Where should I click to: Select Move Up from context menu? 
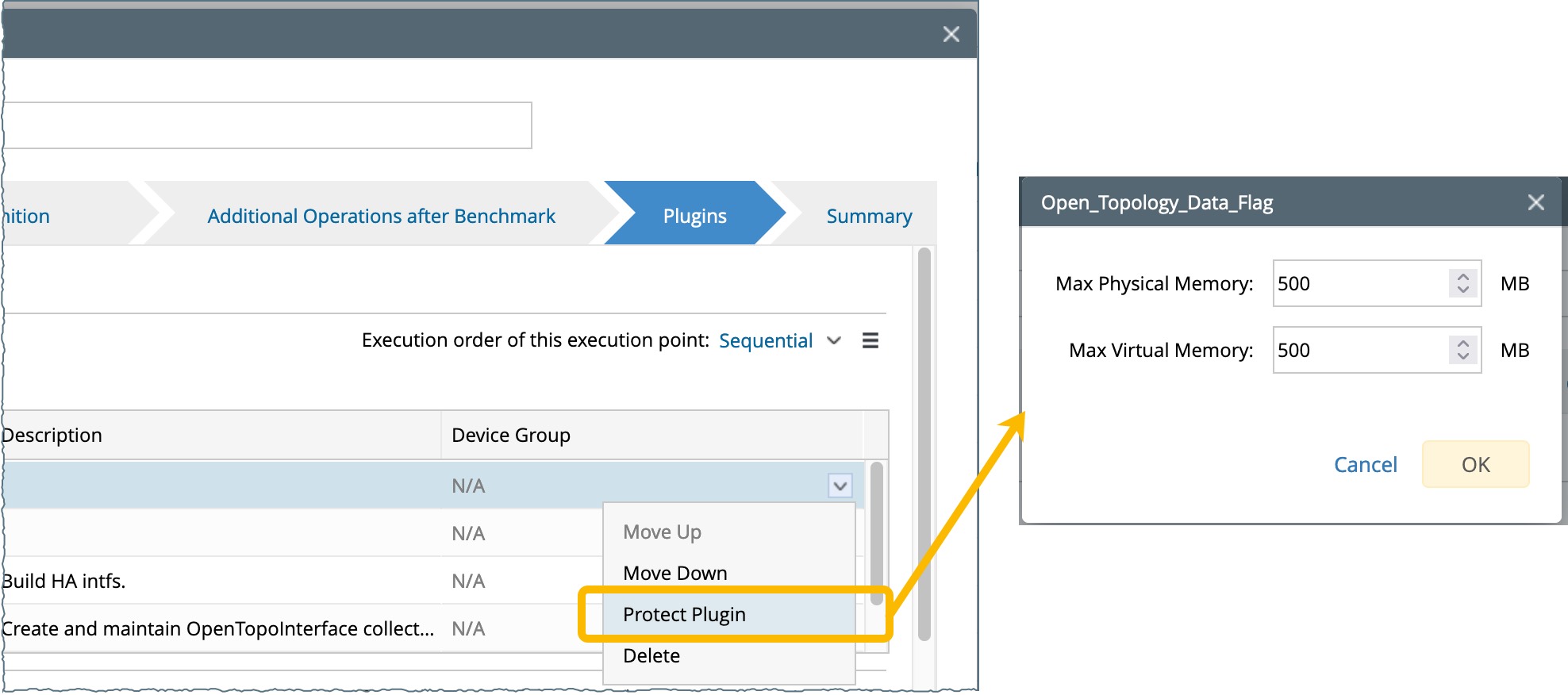coord(662,532)
